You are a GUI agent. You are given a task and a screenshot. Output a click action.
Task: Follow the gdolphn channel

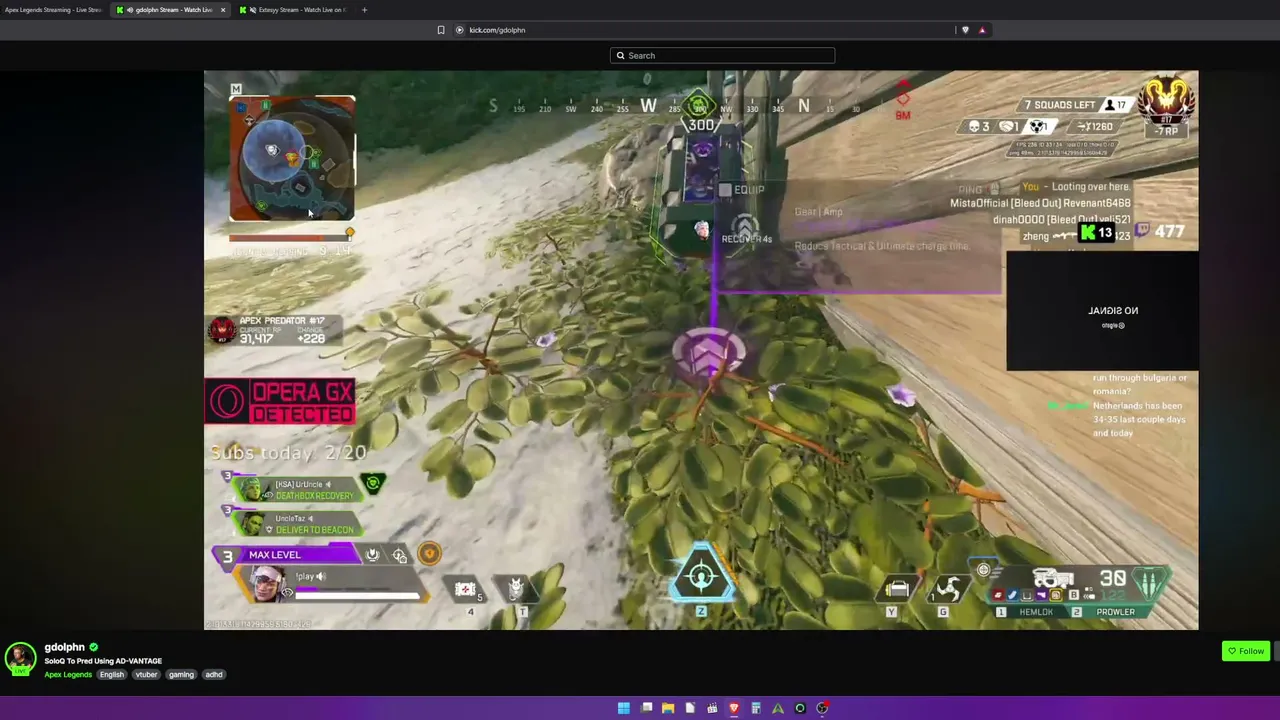(x=1246, y=651)
